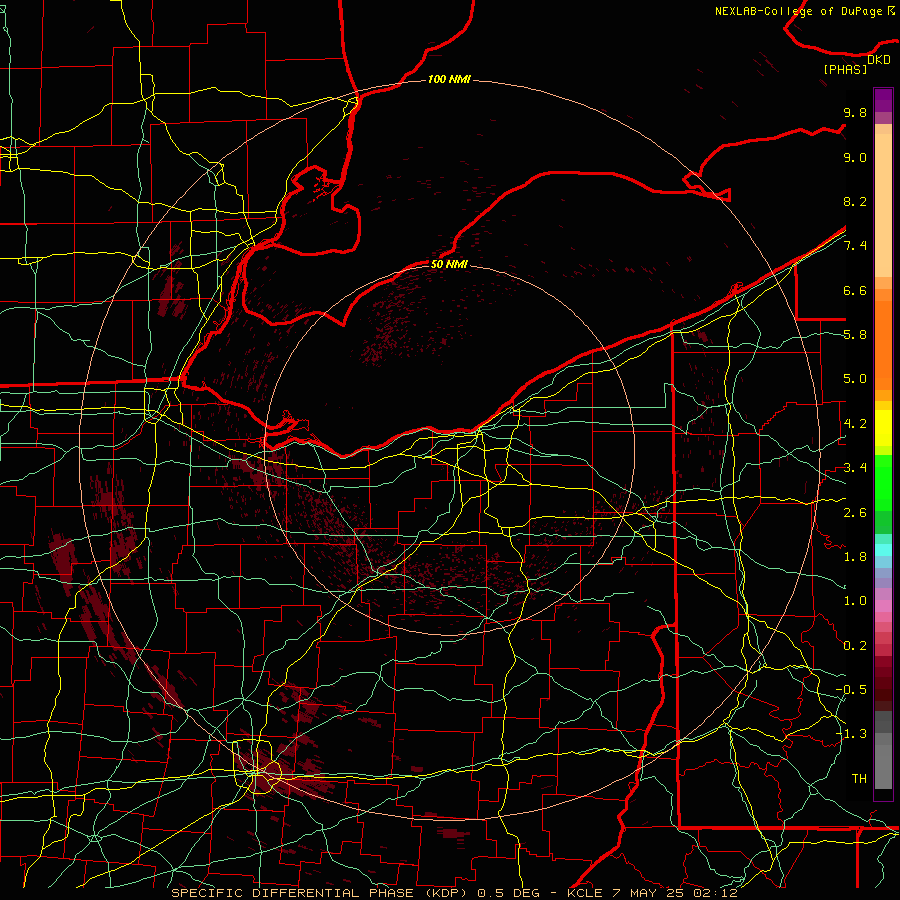This screenshot has width=900, height=900.
Task: Click the 3.4 legend value
Action: [855, 468]
